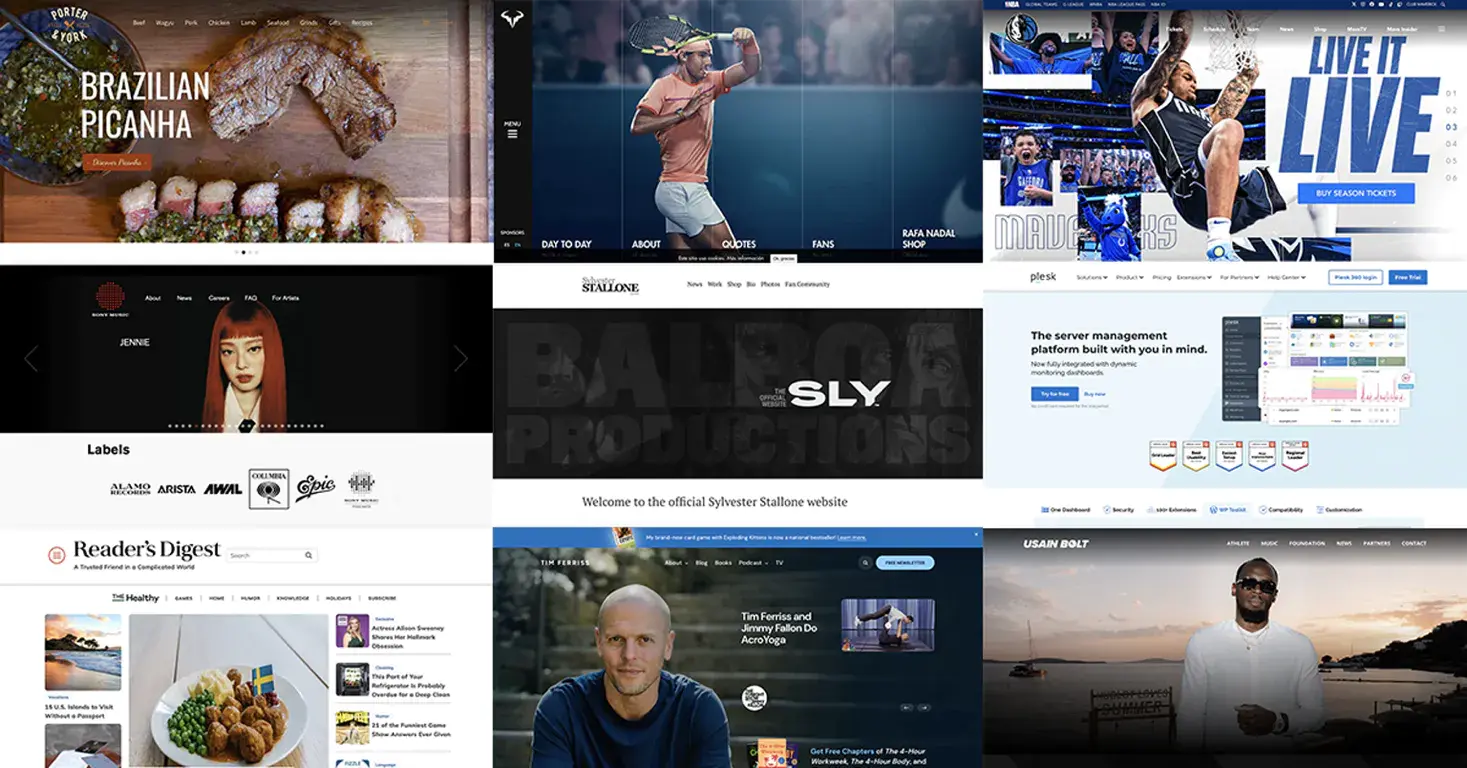Open NBA search via the magnifier icon
This screenshot has height=768, width=1467.
pos(1443,5)
